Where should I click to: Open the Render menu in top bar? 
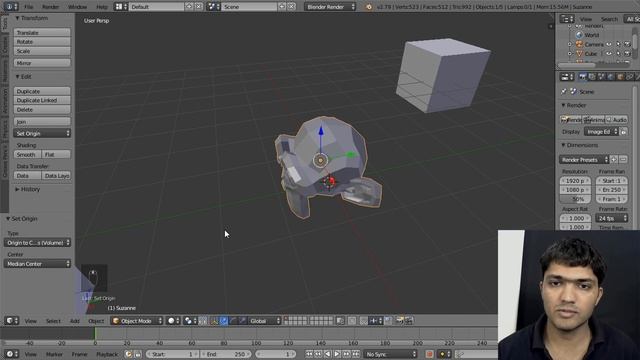51,7
